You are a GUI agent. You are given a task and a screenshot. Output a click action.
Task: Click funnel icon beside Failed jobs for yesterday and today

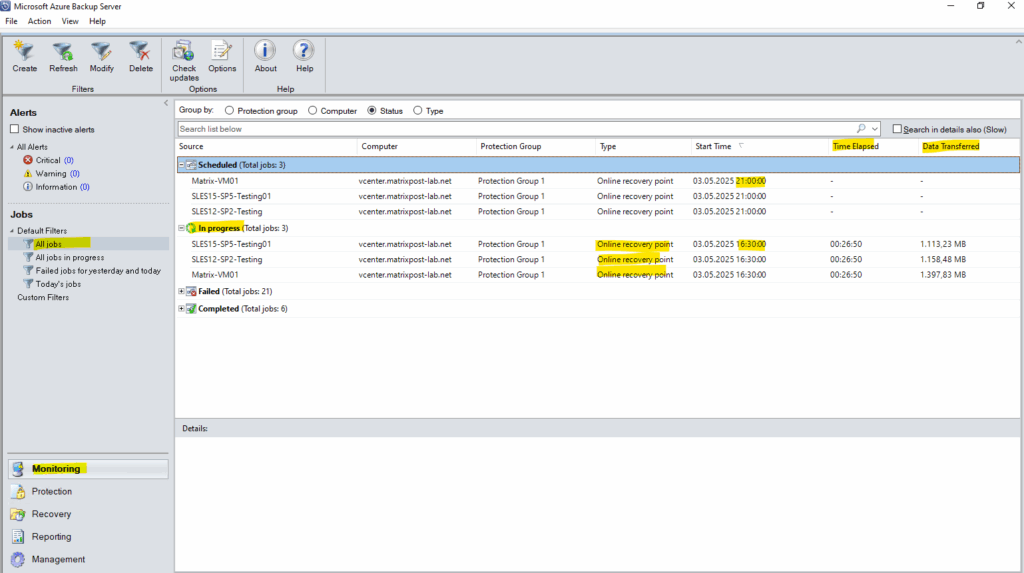click(28, 270)
